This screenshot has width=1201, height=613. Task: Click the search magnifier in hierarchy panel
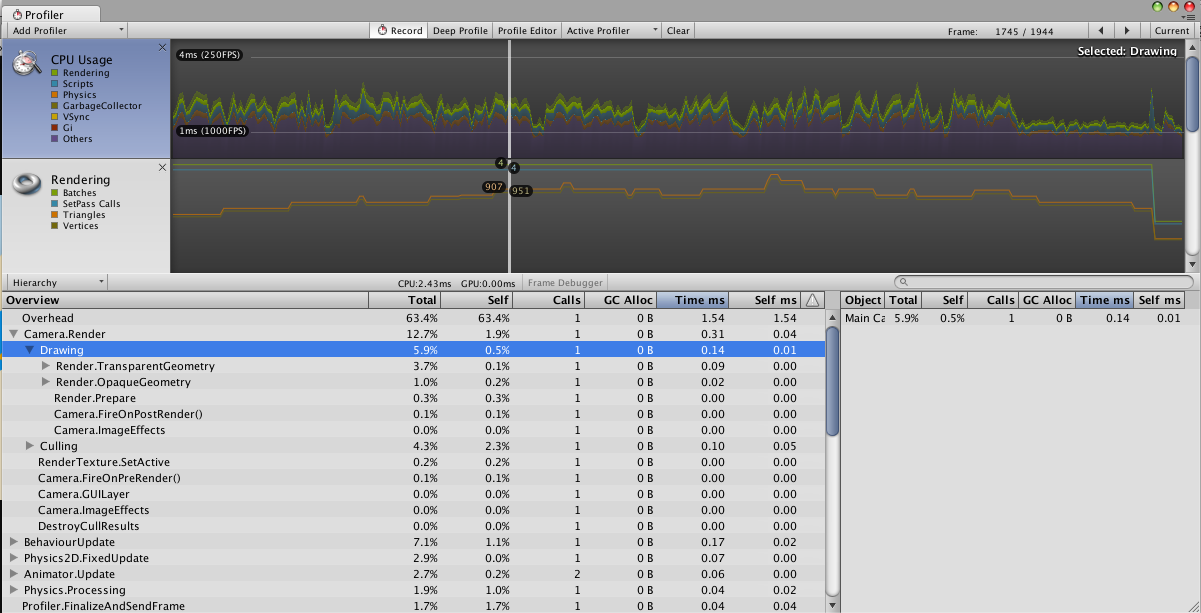point(903,282)
